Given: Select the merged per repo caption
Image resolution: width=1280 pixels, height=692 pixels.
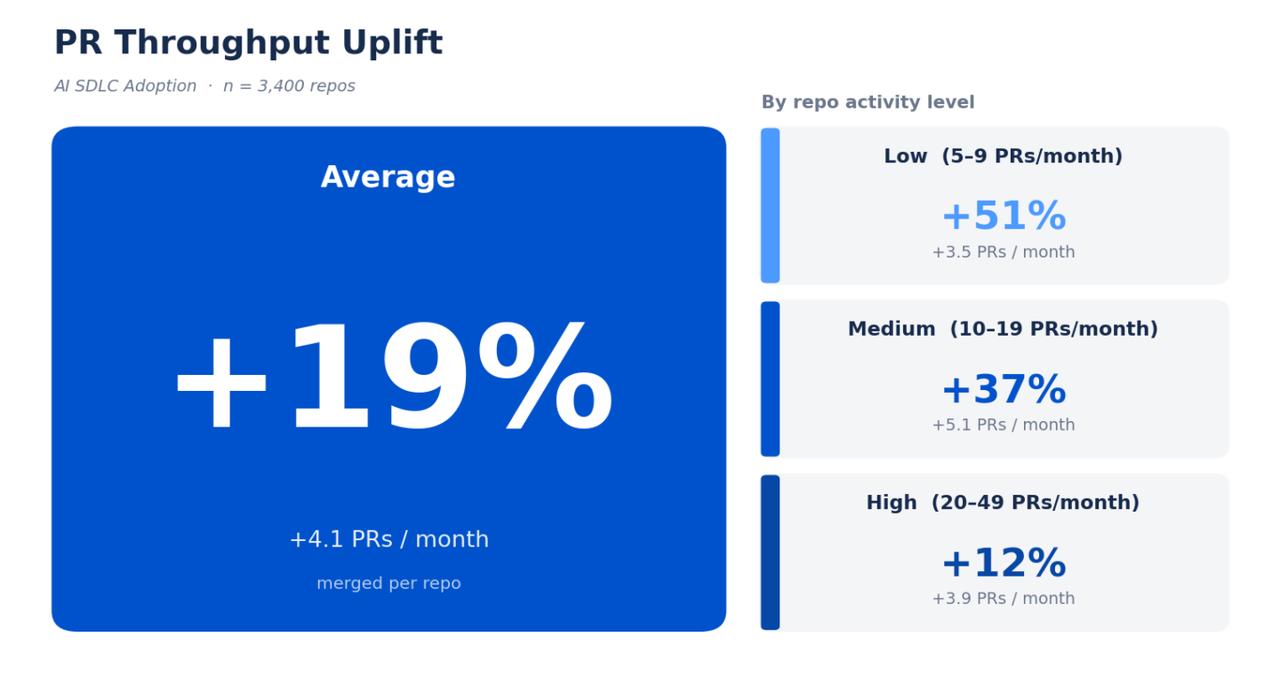Looking at the screenshot, I should click(x=389, y=583).
